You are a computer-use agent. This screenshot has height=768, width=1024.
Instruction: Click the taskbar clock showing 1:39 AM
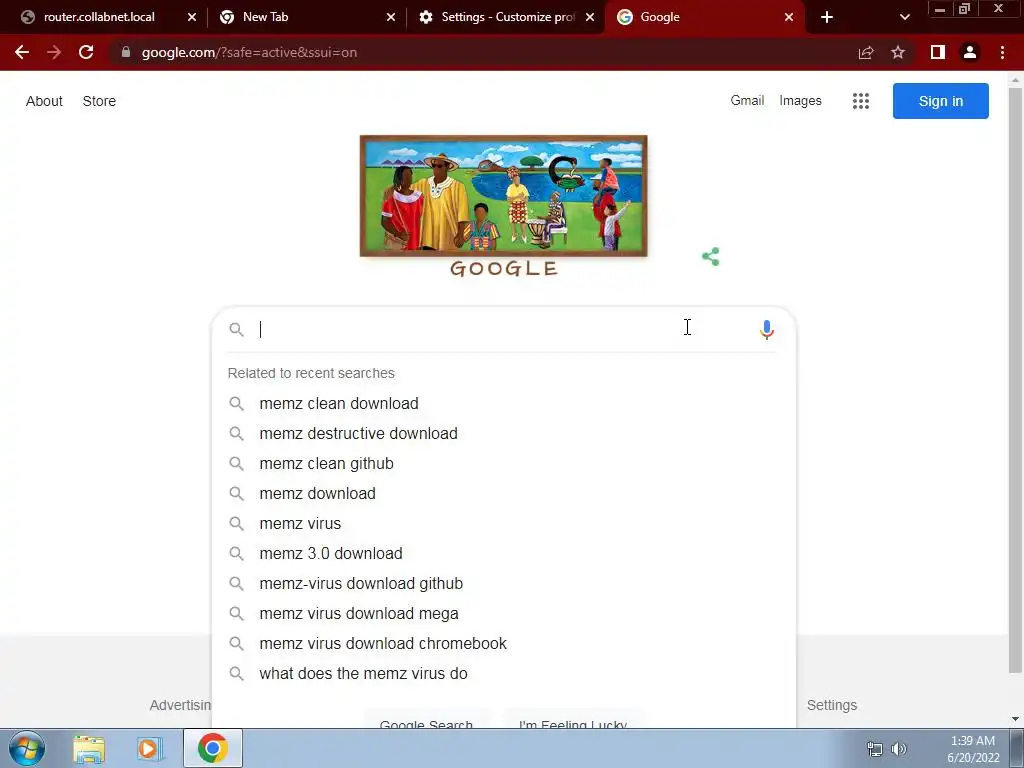(x=972, y=749)
